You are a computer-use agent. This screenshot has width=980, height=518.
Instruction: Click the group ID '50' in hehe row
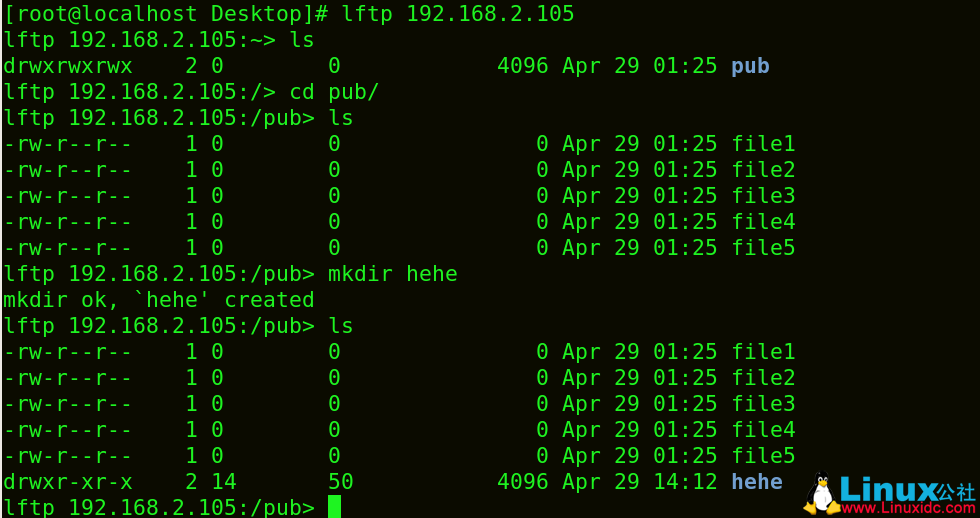(x=341, y=482)
